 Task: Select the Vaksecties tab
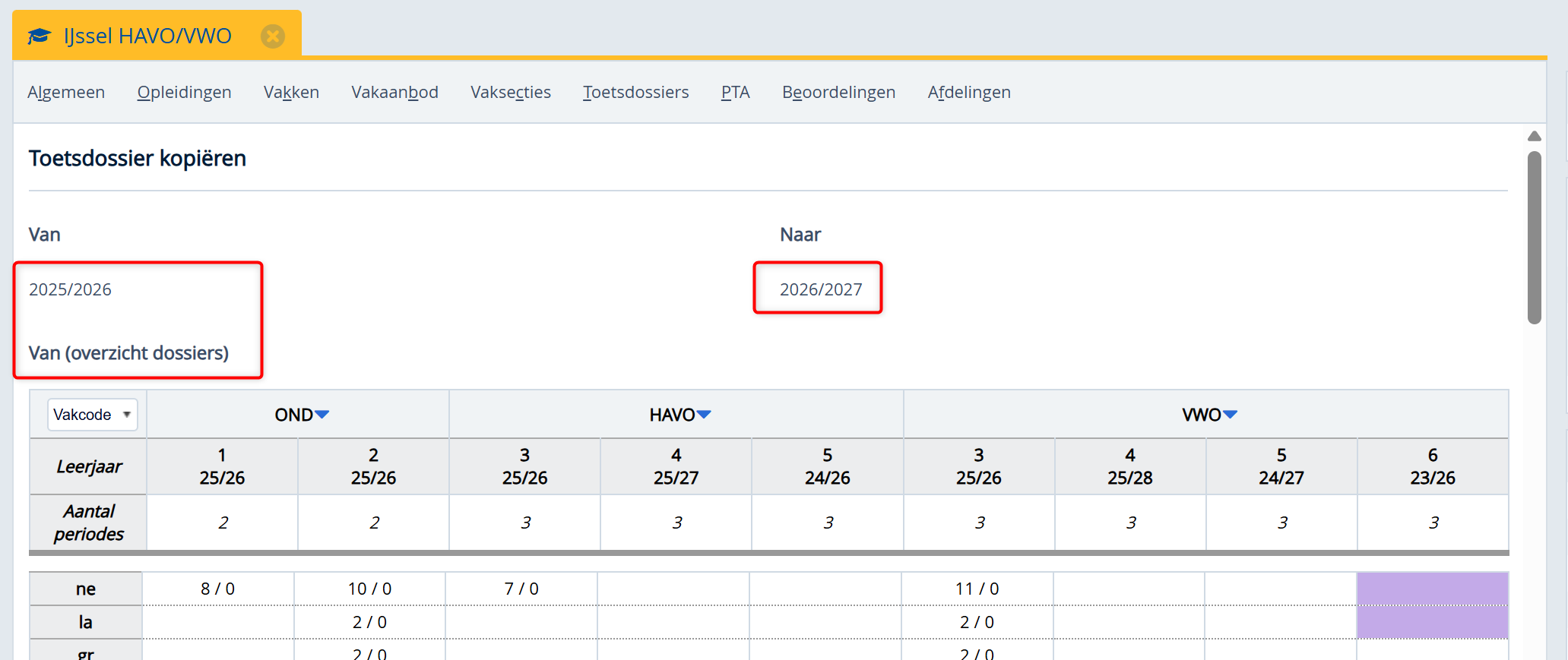[510, 92]
